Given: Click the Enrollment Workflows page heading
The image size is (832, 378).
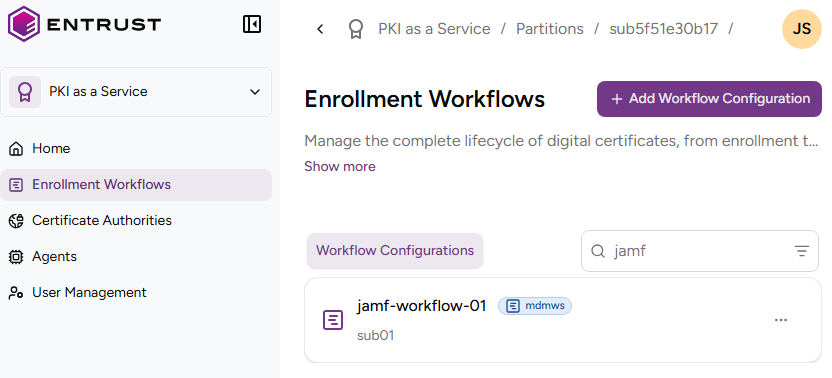Looking at the screenshot, I should pos(424,99).
